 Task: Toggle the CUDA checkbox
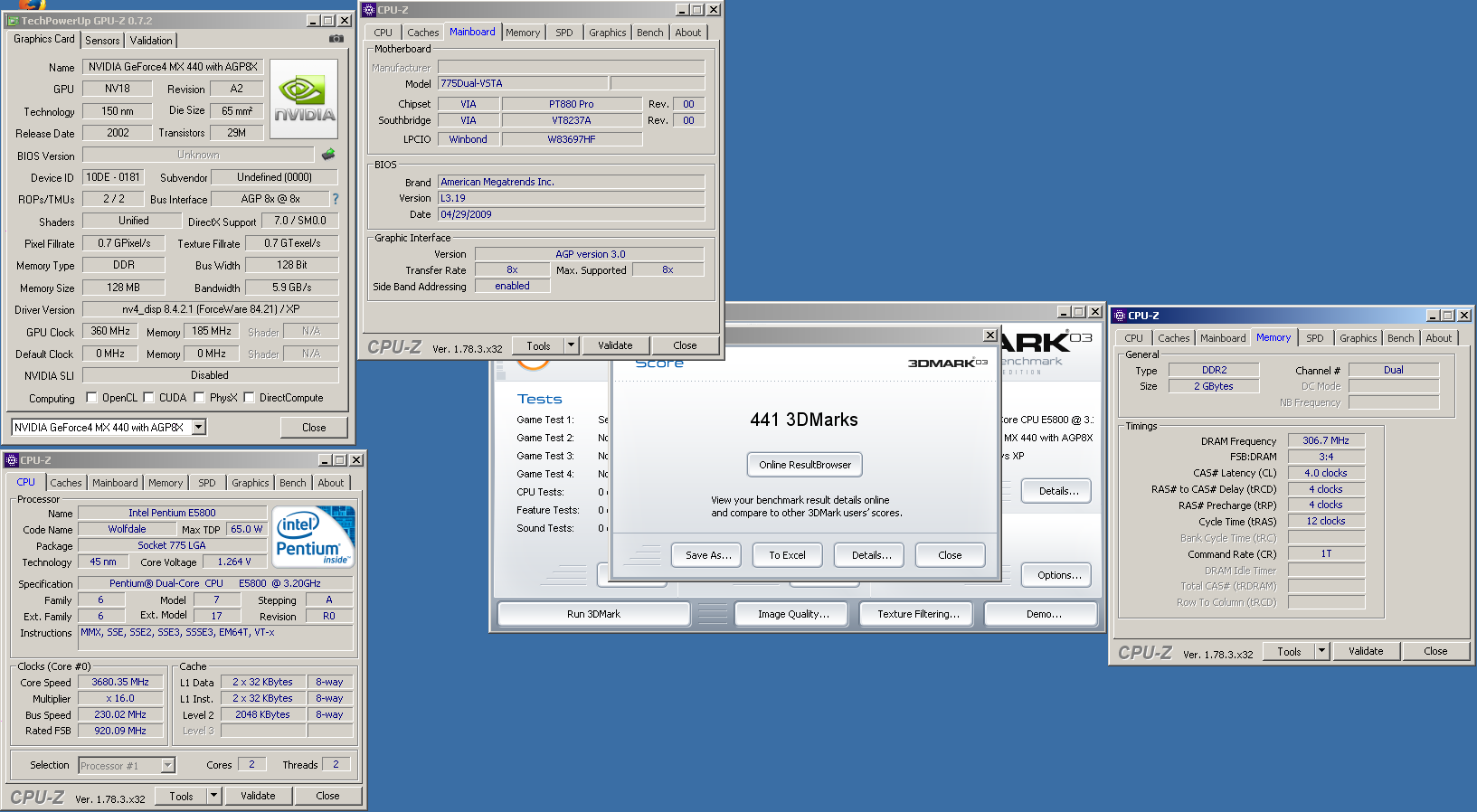click(148, 397)
